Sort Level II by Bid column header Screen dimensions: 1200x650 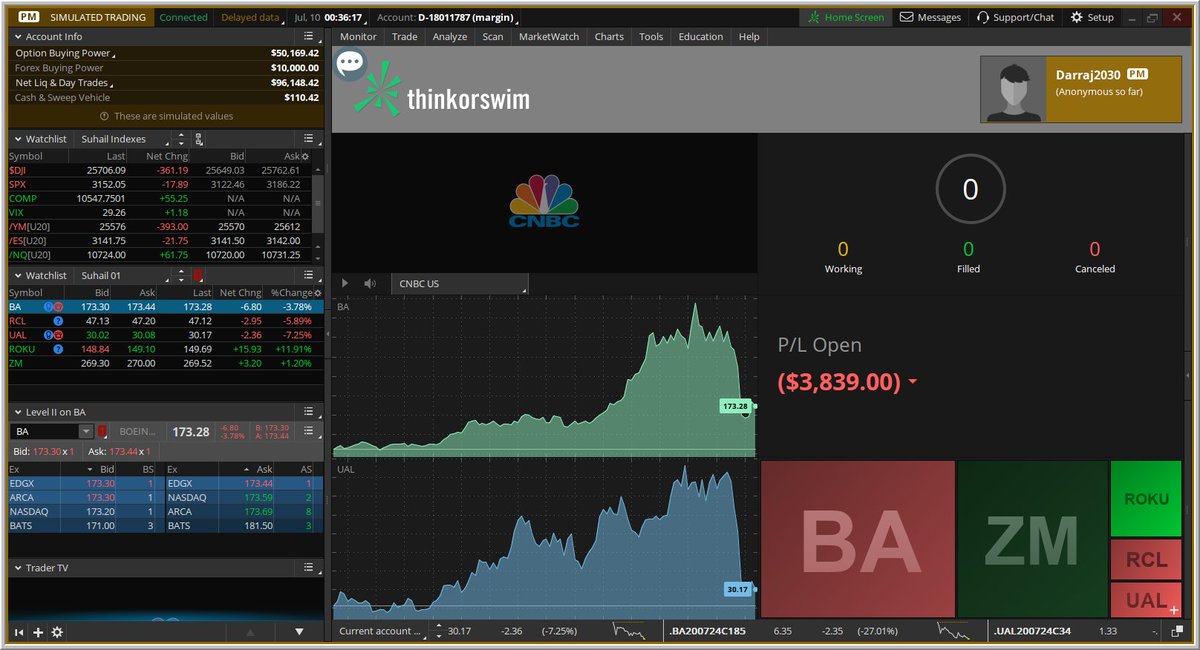pyautogui.click(x=107, y=469)
